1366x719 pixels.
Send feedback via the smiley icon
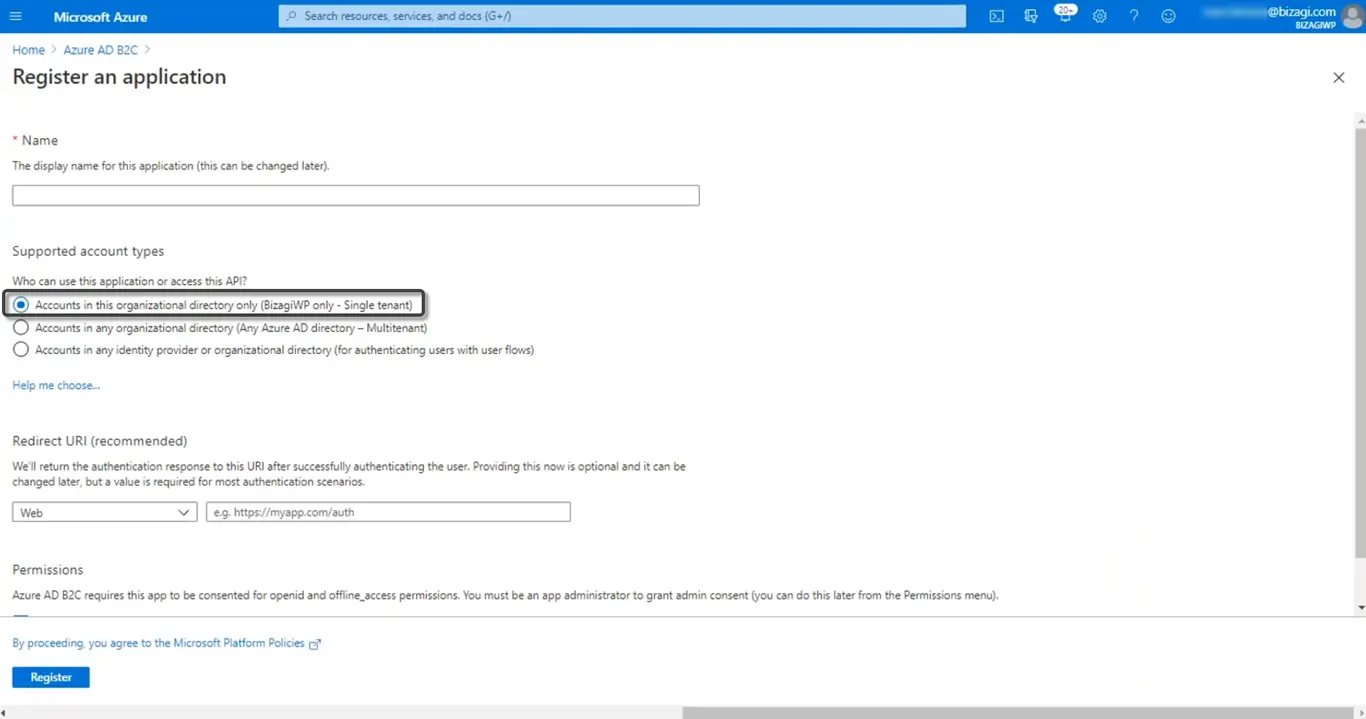pos(1168,16)
